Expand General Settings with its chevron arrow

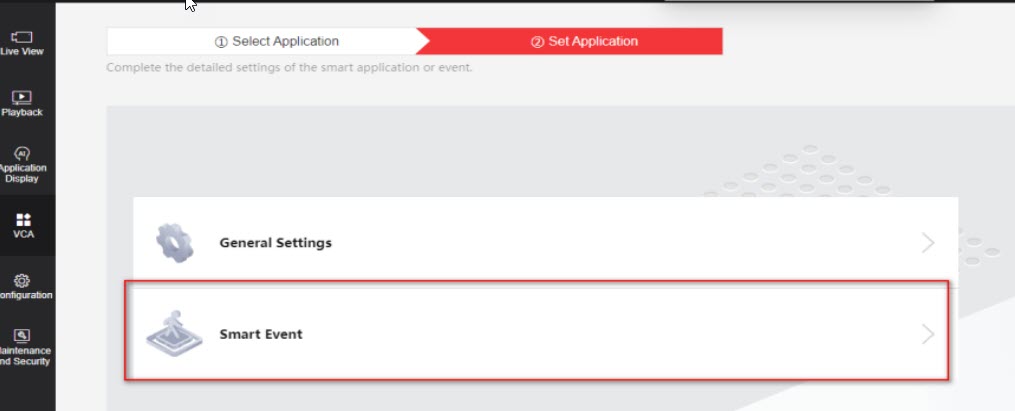928,242
